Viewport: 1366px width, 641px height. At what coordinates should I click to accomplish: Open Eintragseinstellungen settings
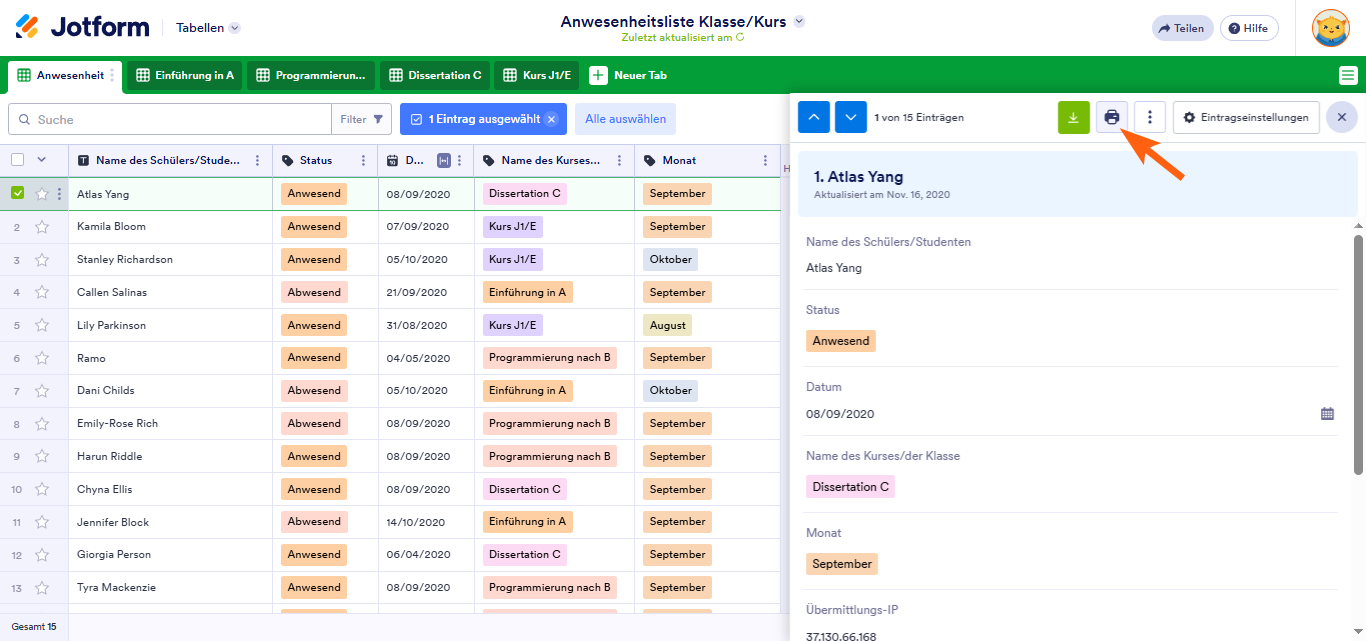[1246, 118]
